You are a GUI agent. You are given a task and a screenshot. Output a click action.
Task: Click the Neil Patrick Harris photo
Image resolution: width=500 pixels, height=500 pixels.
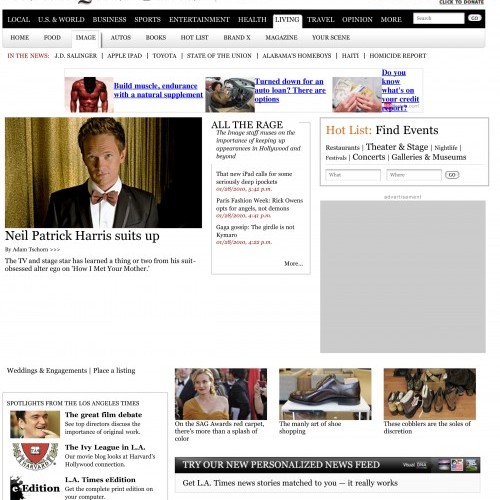103,172
